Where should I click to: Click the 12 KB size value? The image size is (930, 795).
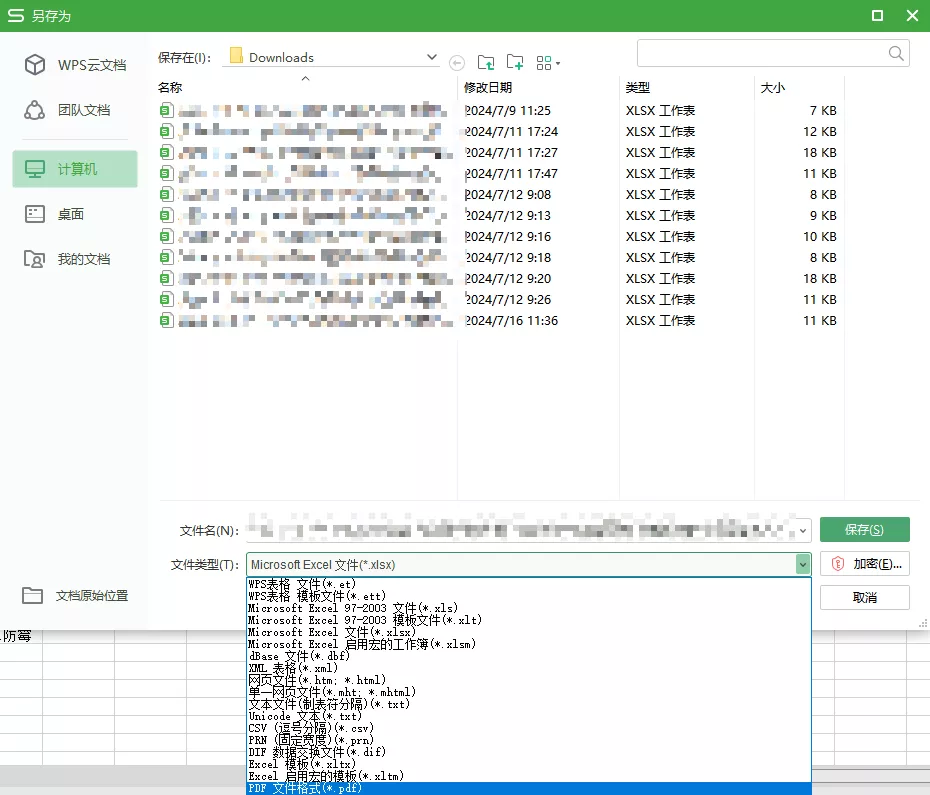[820, 131]
